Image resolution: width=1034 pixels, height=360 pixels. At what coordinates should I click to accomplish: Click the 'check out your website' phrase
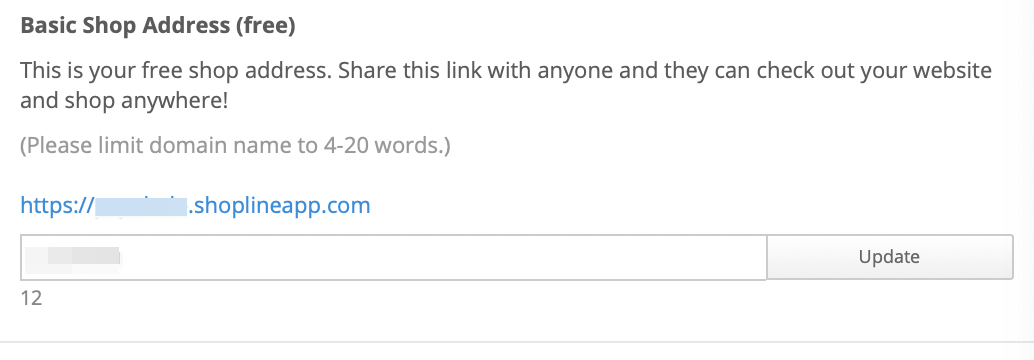[874, 70]
